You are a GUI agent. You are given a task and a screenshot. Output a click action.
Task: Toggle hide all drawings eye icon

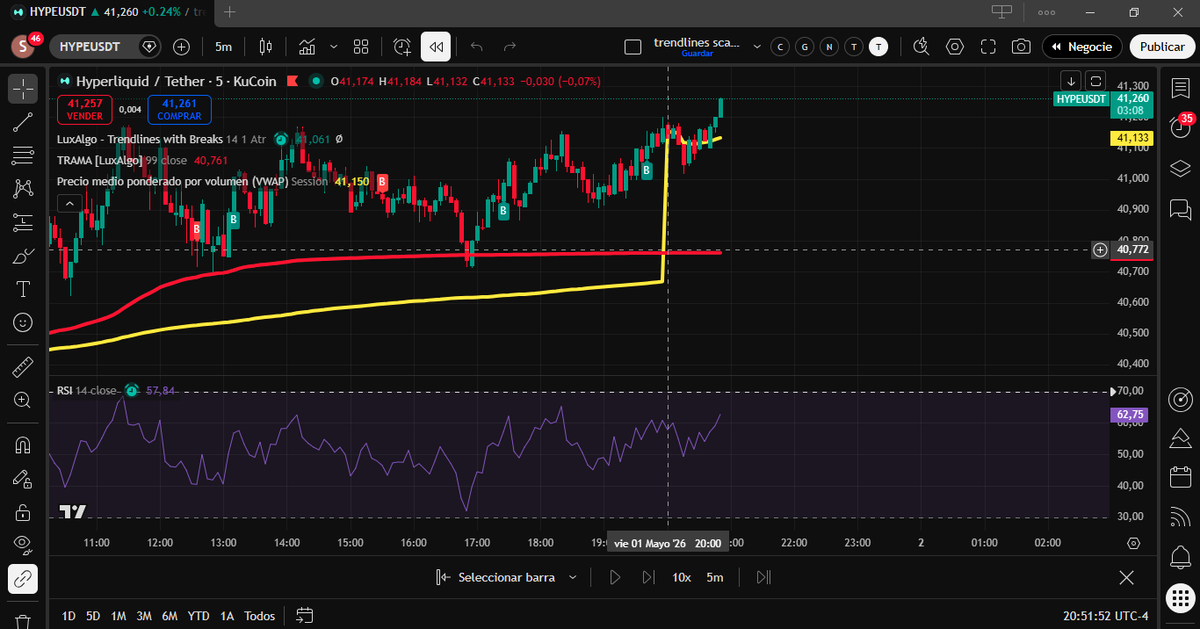pos(23,544)
